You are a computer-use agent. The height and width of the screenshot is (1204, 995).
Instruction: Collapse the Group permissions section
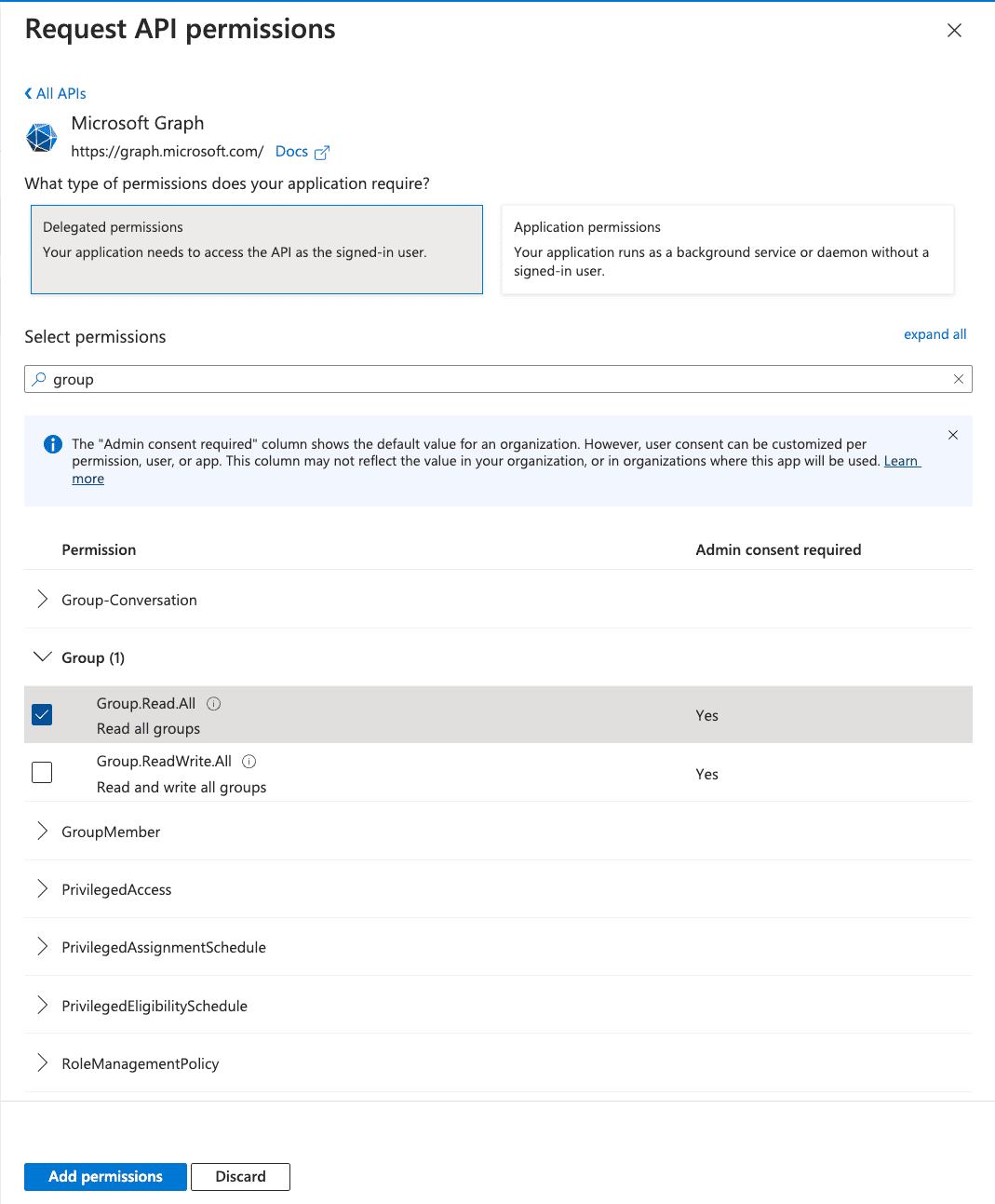click(42, 656)
